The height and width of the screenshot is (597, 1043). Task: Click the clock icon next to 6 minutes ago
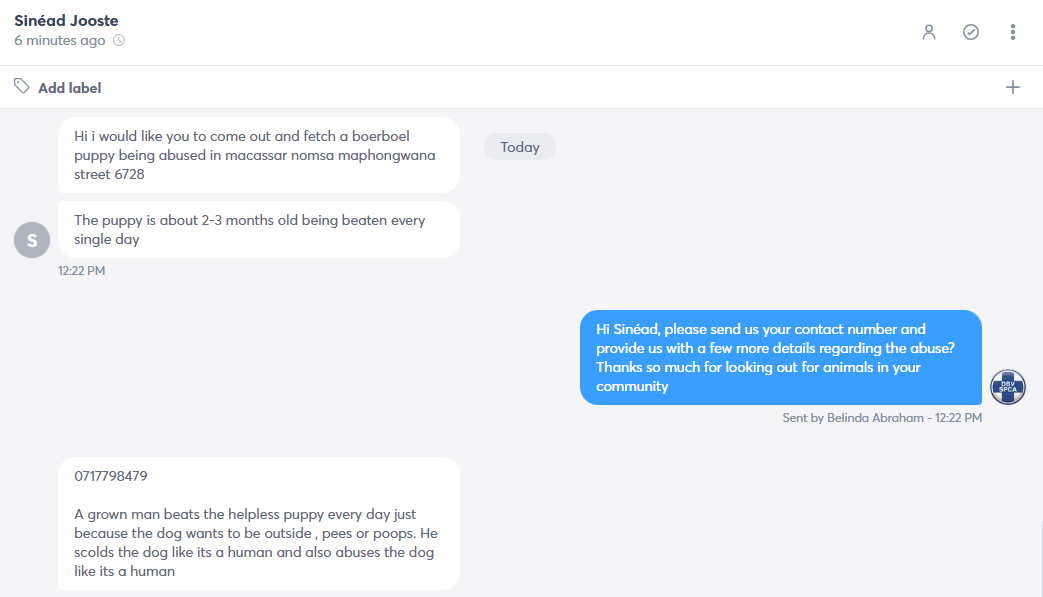[x=119, y=40]
